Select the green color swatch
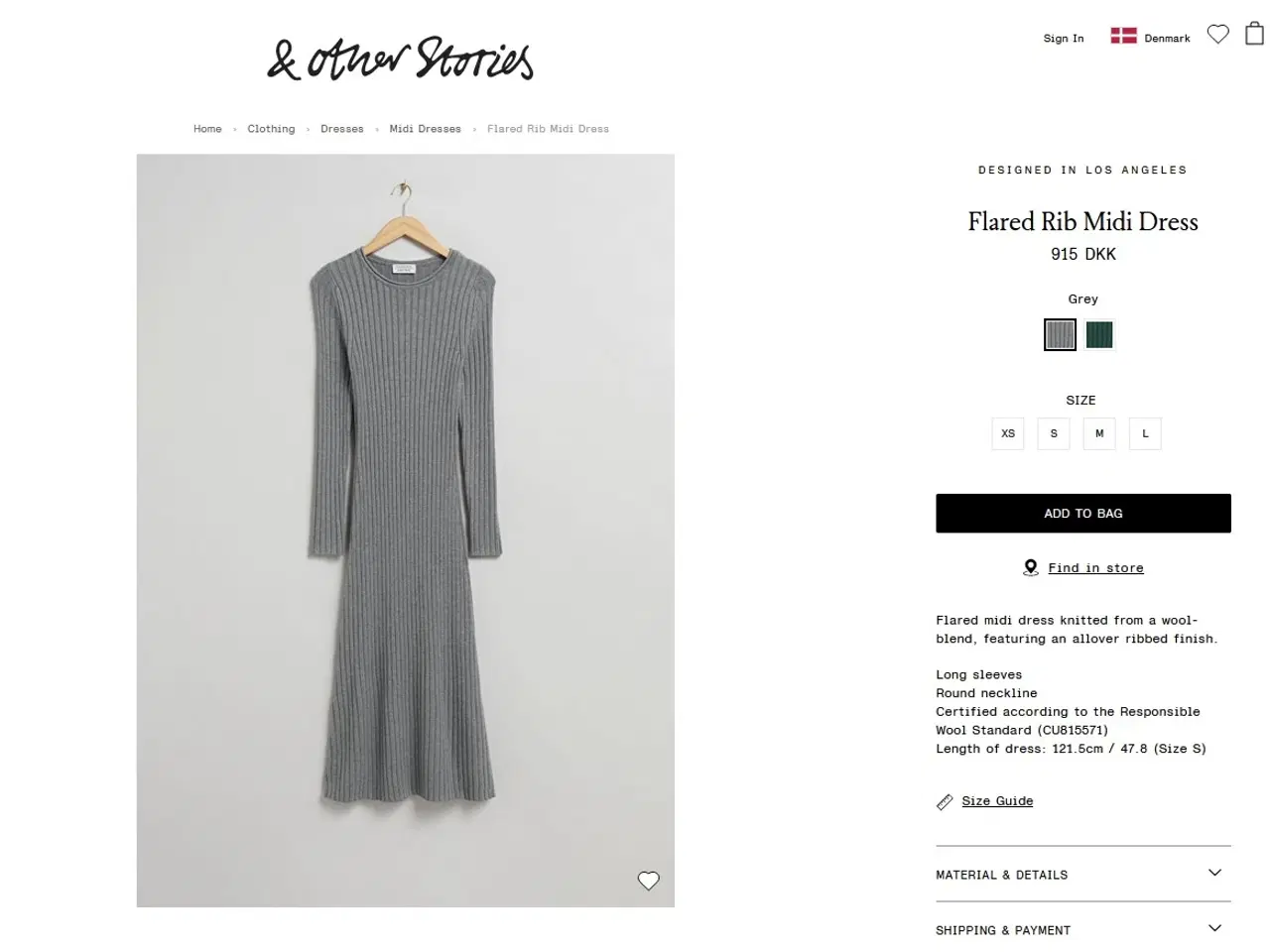 coord(1099,335)
